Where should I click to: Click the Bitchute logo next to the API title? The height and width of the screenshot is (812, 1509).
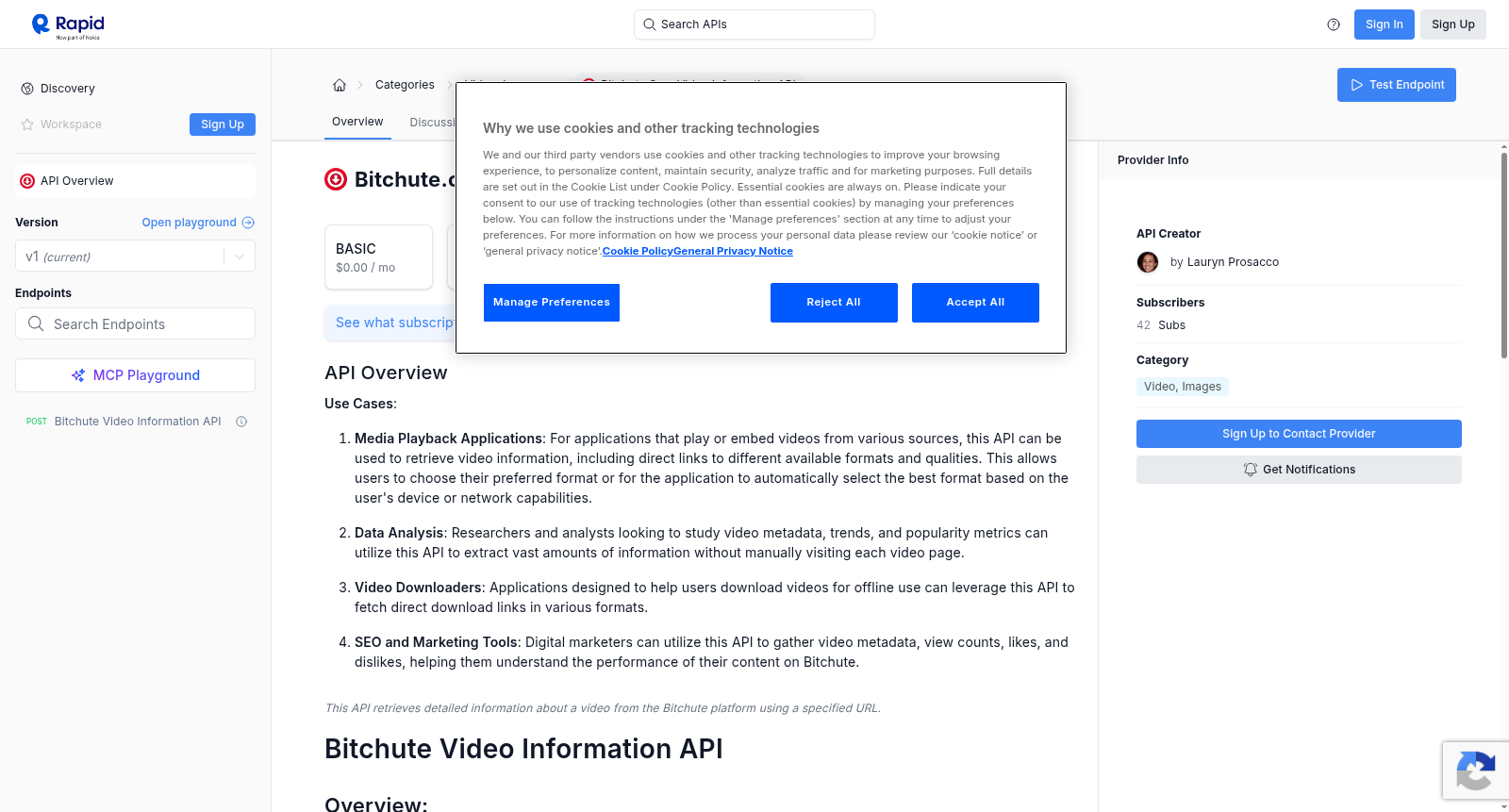336,179
